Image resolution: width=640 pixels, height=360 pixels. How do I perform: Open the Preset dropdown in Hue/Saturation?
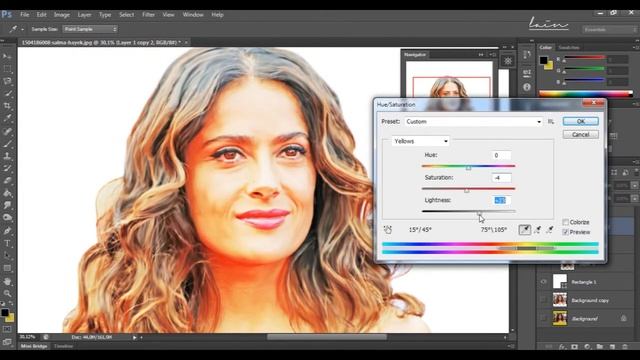474,122
